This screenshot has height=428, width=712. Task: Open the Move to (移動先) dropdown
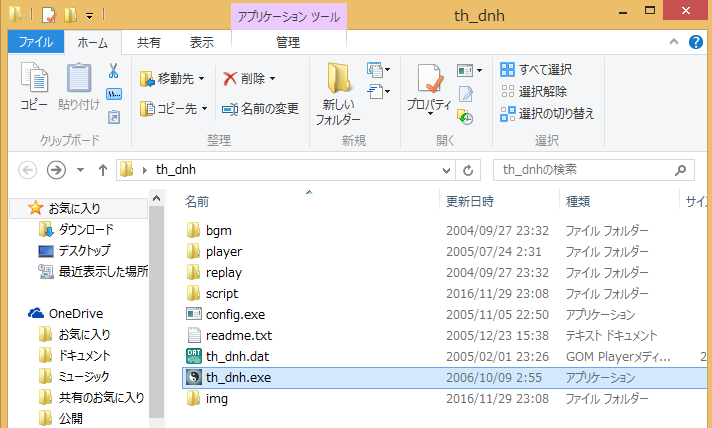click(x=172, y=79)
